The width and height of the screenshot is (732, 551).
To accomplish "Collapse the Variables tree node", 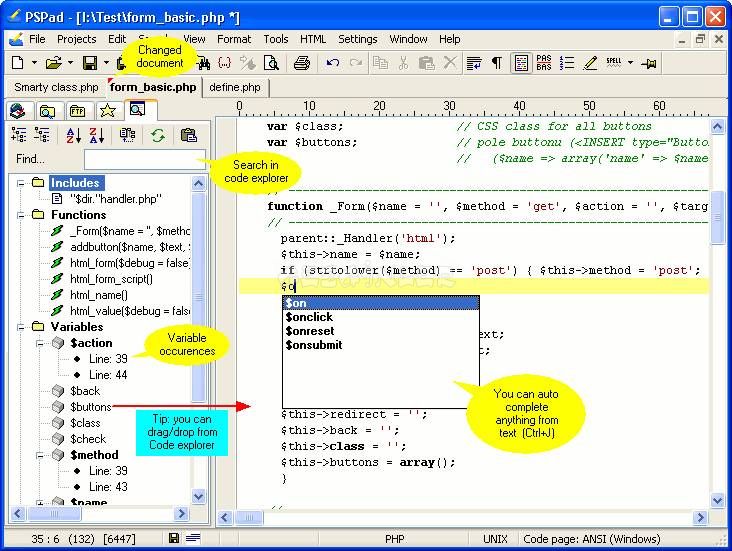I will tap(21, 327).
